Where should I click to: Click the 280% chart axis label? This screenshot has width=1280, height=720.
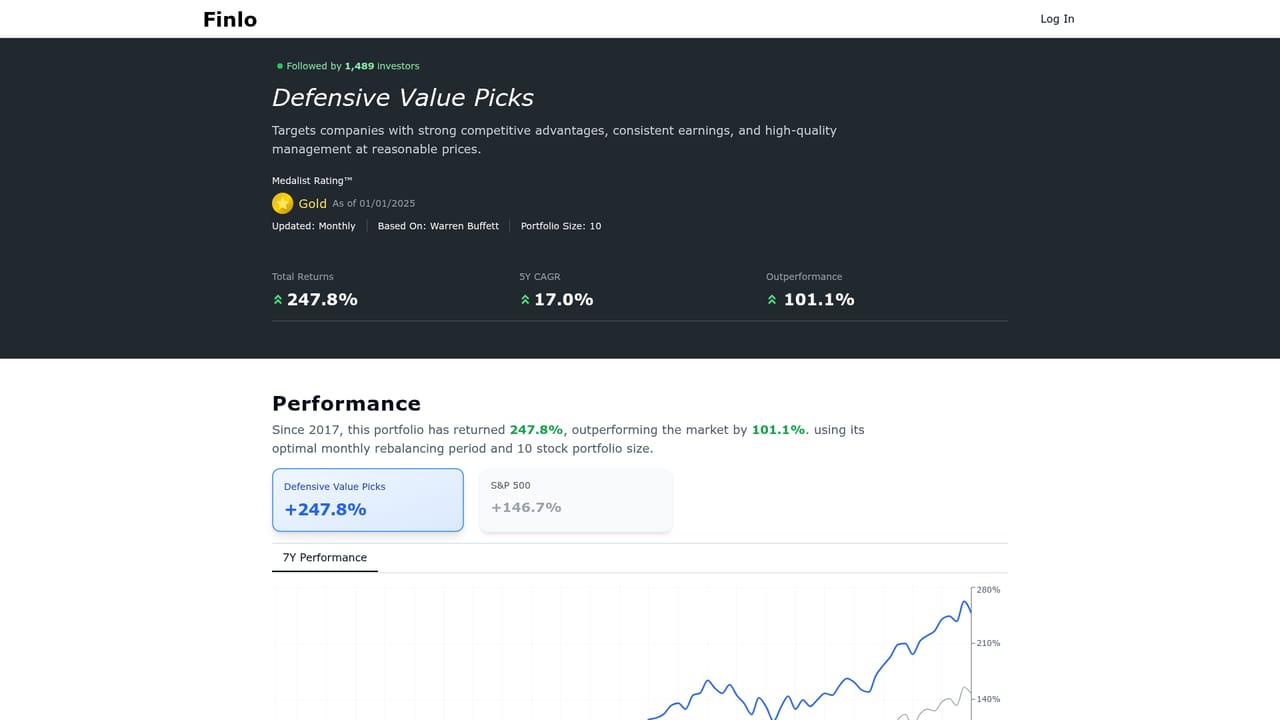(x=988, y=590)
